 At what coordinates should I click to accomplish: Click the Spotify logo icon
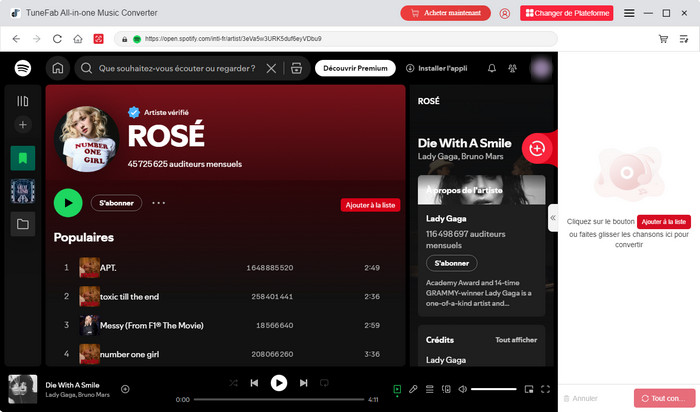[x=23, y=69]
